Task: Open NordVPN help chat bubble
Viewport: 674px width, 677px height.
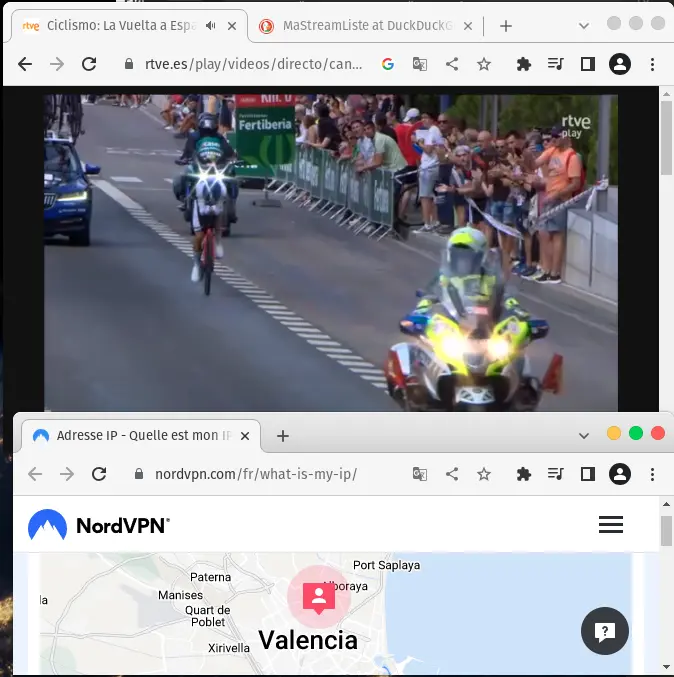Action: click(x=604, y=631)
